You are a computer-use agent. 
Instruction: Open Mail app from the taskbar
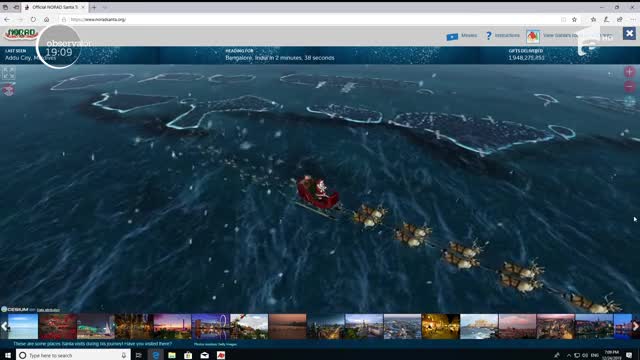pos(204,355)
